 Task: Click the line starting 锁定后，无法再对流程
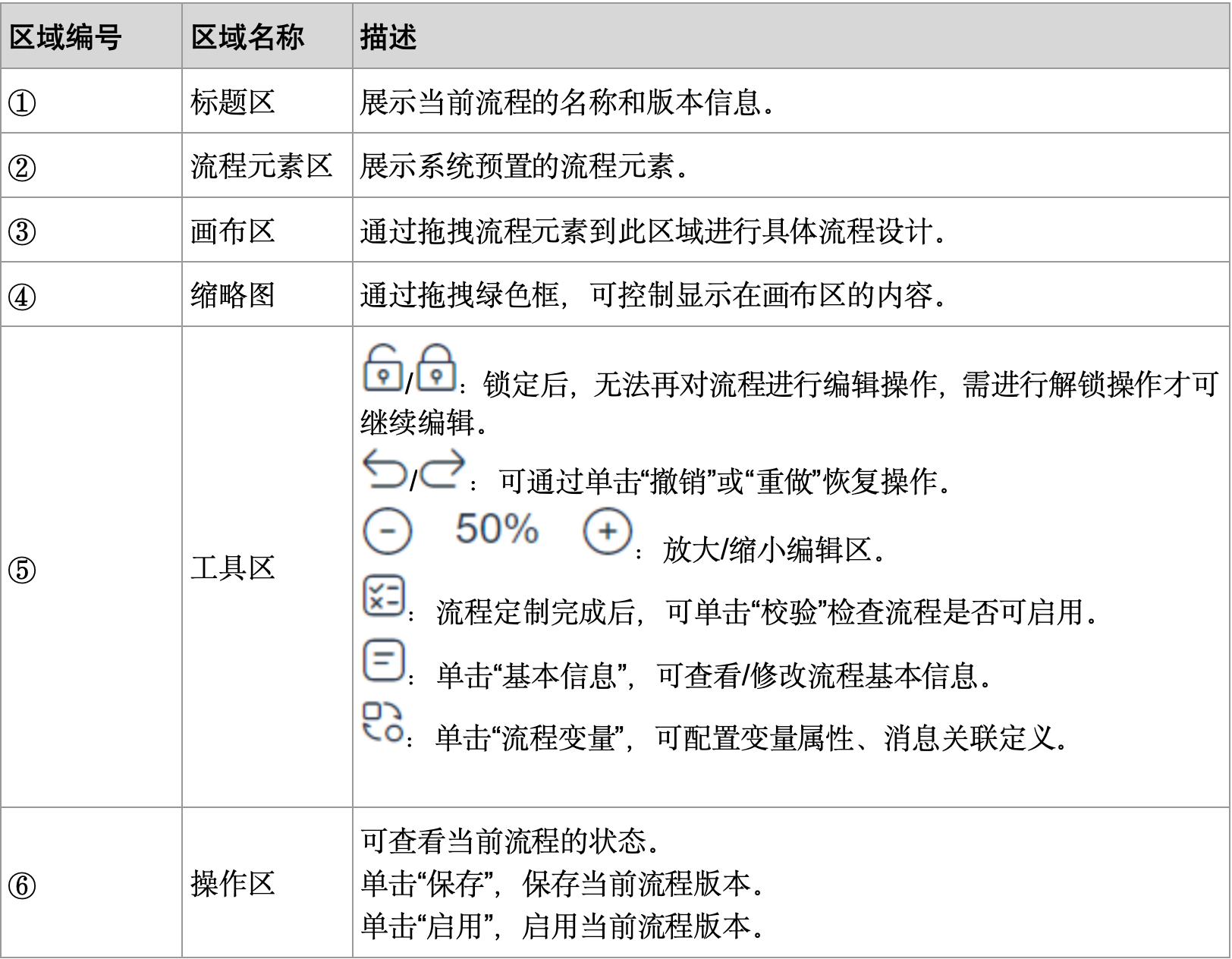coord(850,385)
